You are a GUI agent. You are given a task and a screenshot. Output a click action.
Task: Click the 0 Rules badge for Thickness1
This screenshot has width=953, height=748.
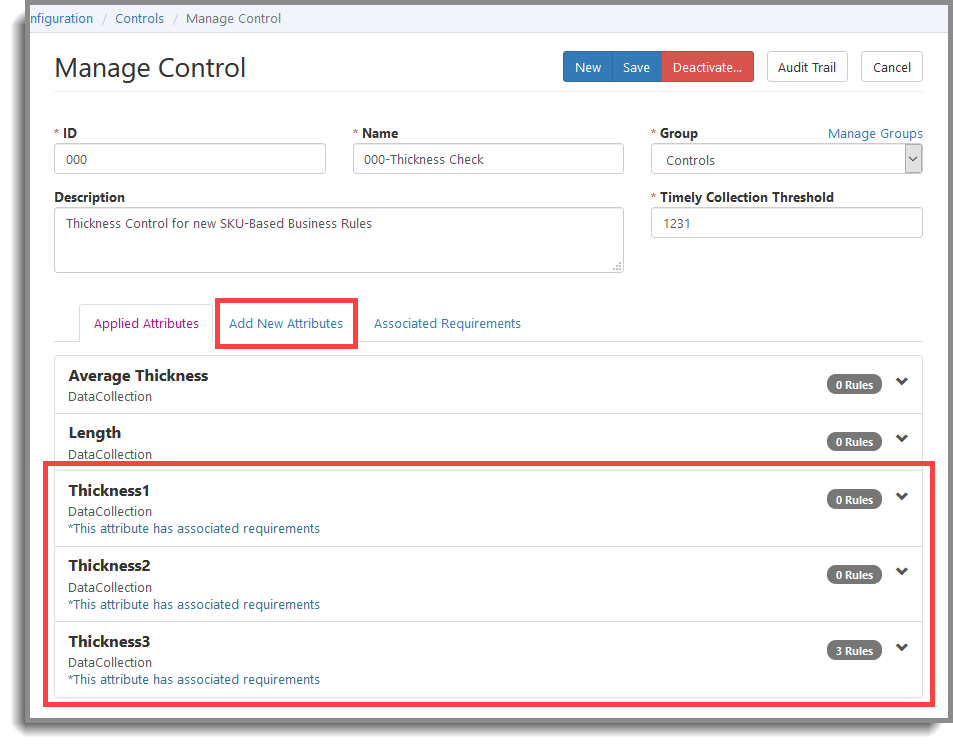853,499
